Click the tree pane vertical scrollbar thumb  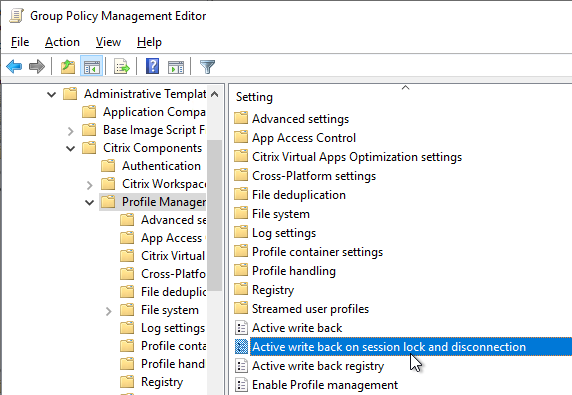coord(215,215)
